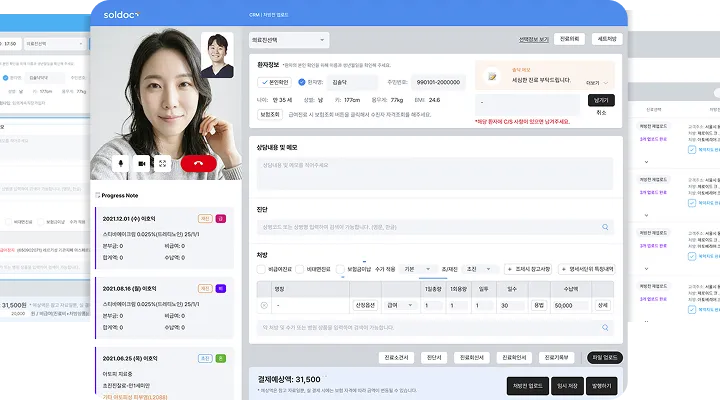Screen dimensions: 720x400
Task: Expand the memo with 더보기 chevron
Action: 597,83
